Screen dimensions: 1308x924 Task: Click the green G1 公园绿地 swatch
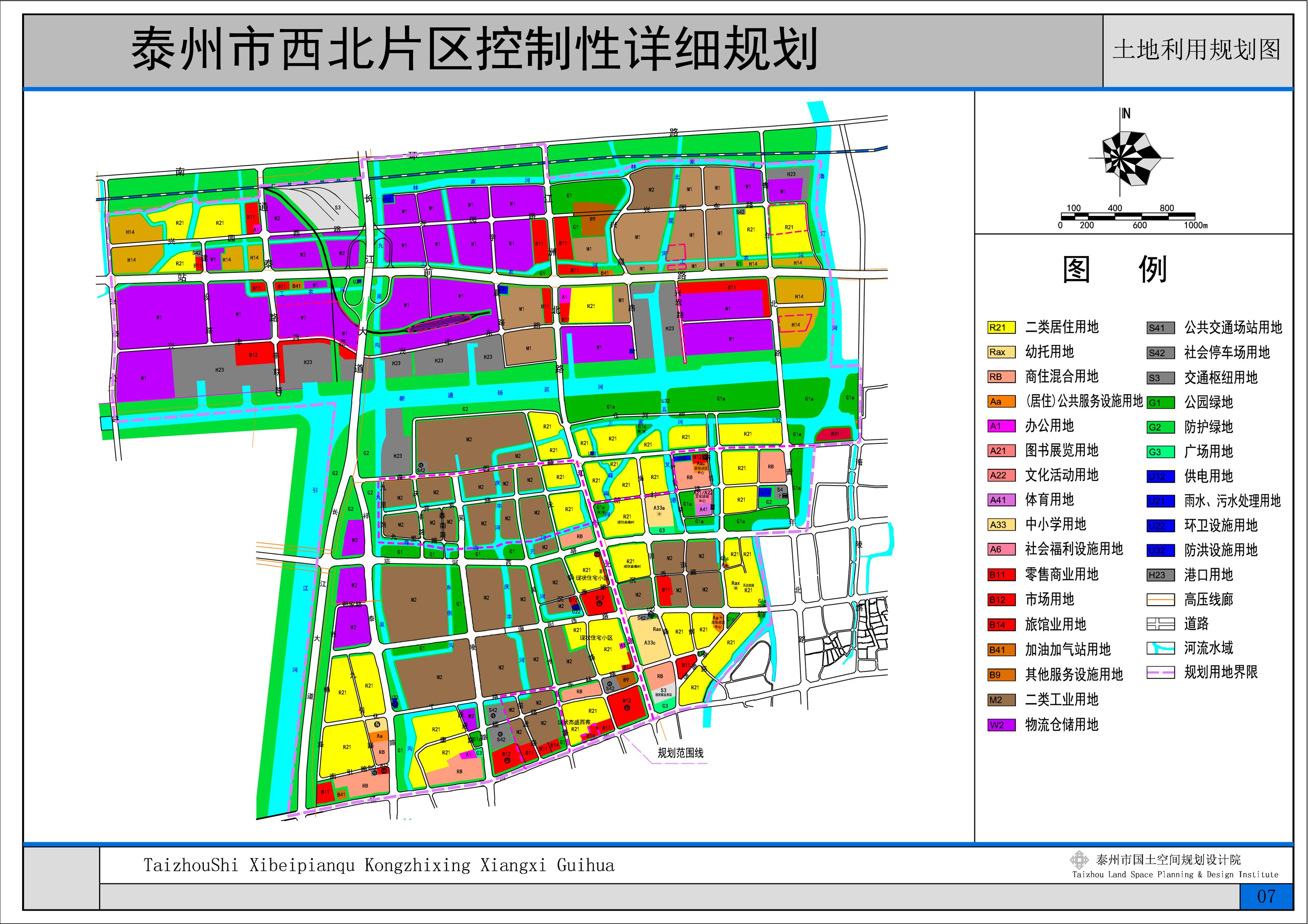pos(1160,403)
